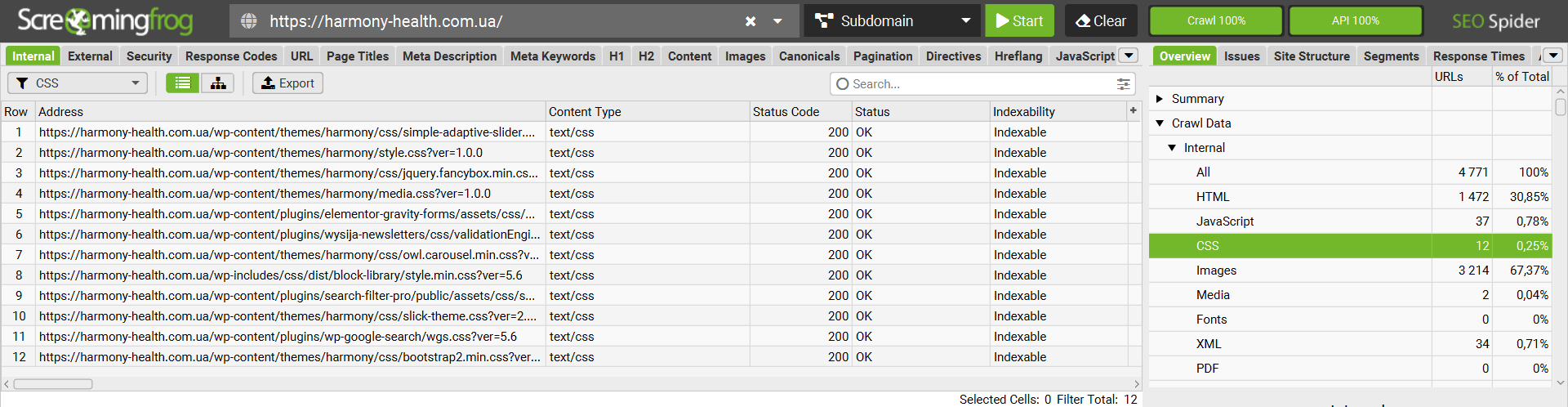This screenshot has height=407, width=1568.
Task: Clear the URL field with the X icon
Action: pyautogui.click(x=750, y=21)
